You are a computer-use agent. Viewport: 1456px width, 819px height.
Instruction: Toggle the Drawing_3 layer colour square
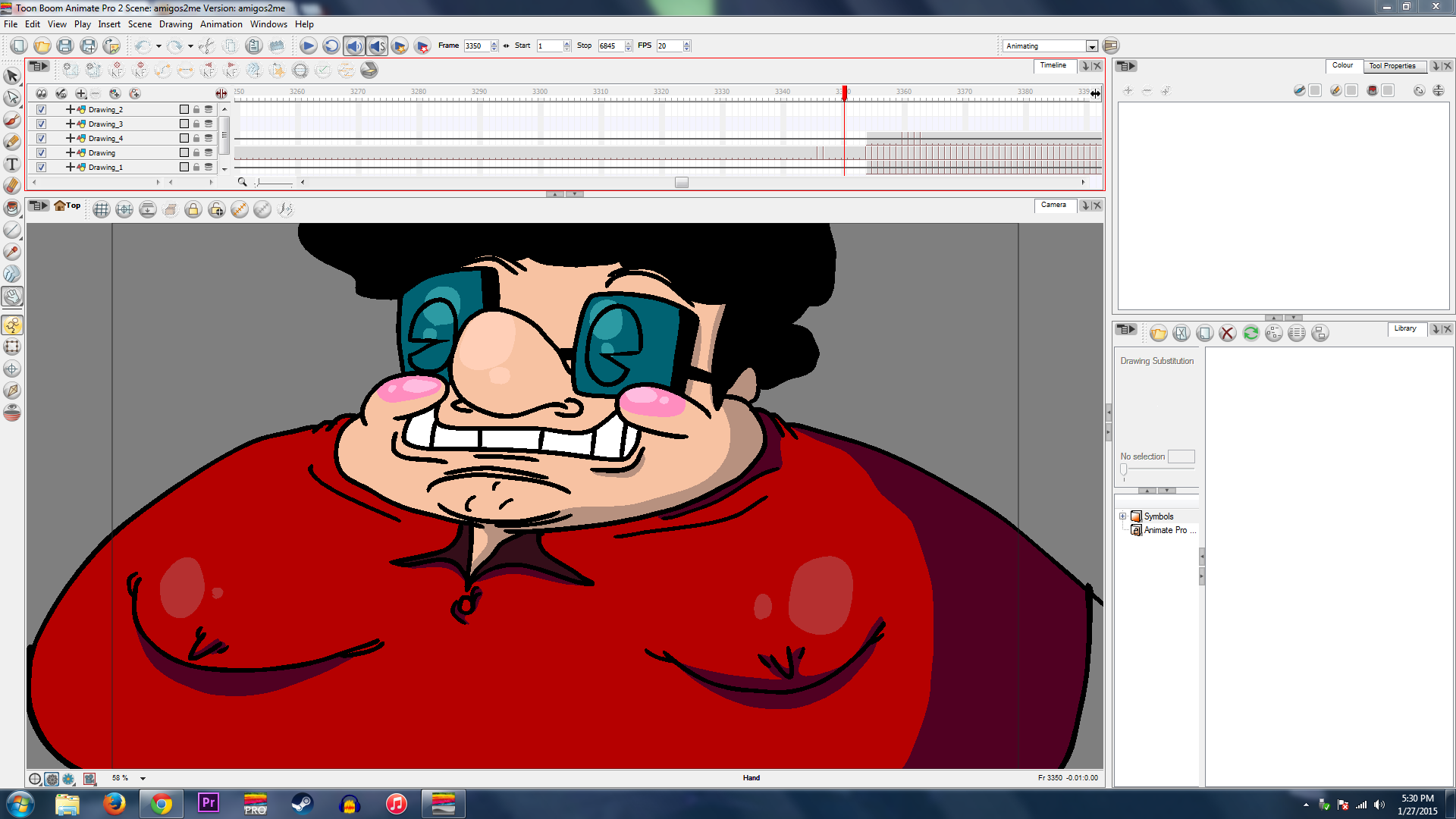[184, 124]
